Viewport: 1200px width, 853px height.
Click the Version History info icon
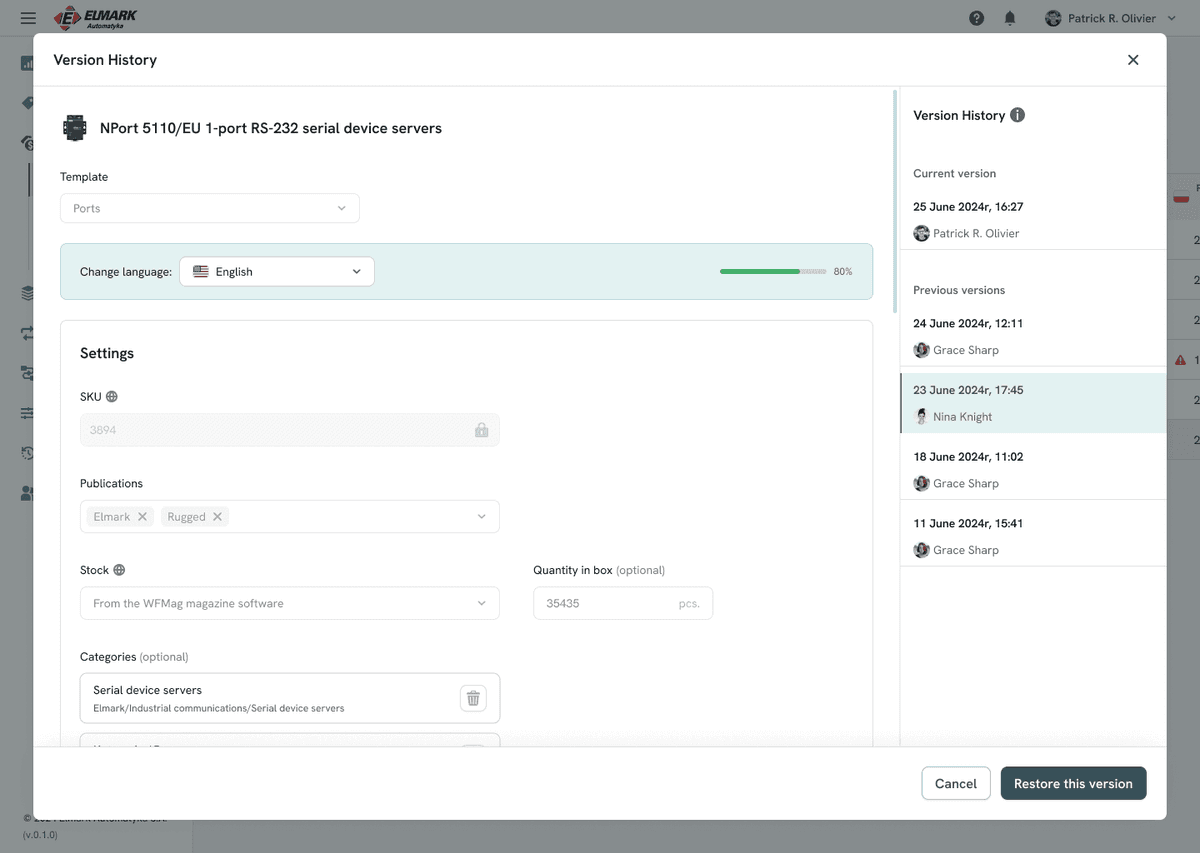[x=1017, y=115]
